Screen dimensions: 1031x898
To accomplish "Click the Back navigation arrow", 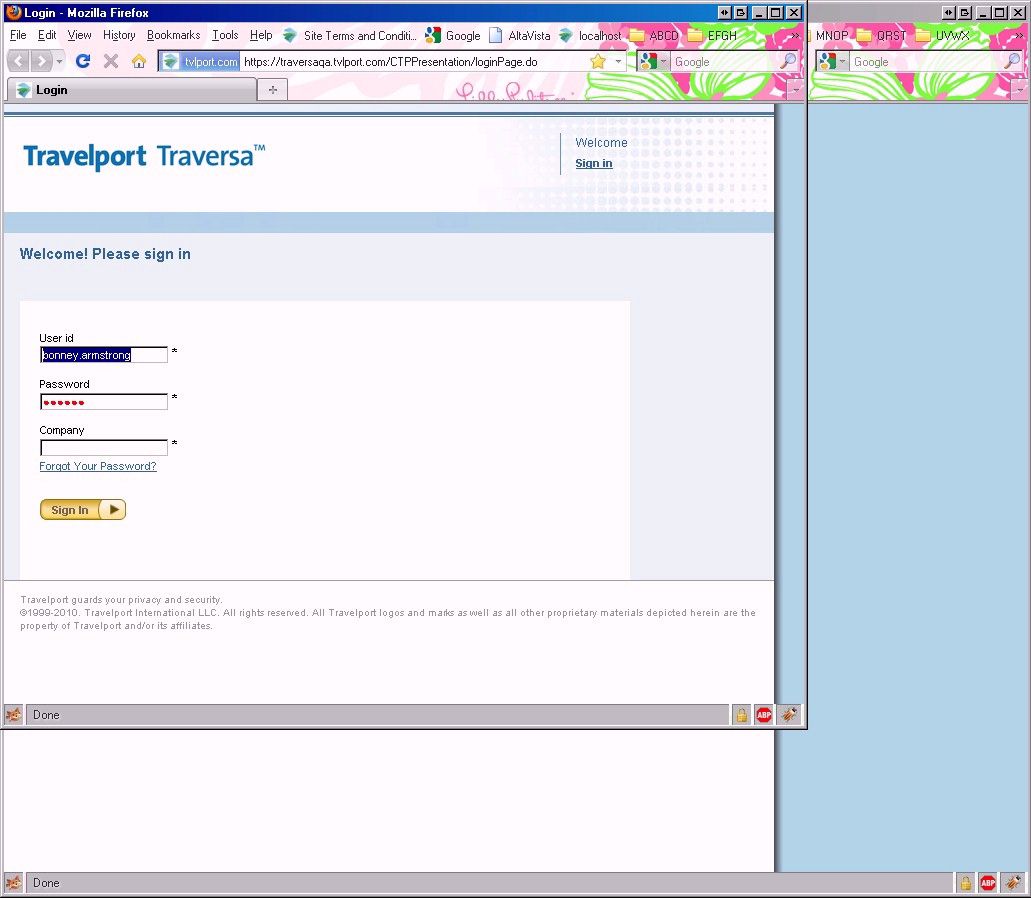I will [18, 61].
